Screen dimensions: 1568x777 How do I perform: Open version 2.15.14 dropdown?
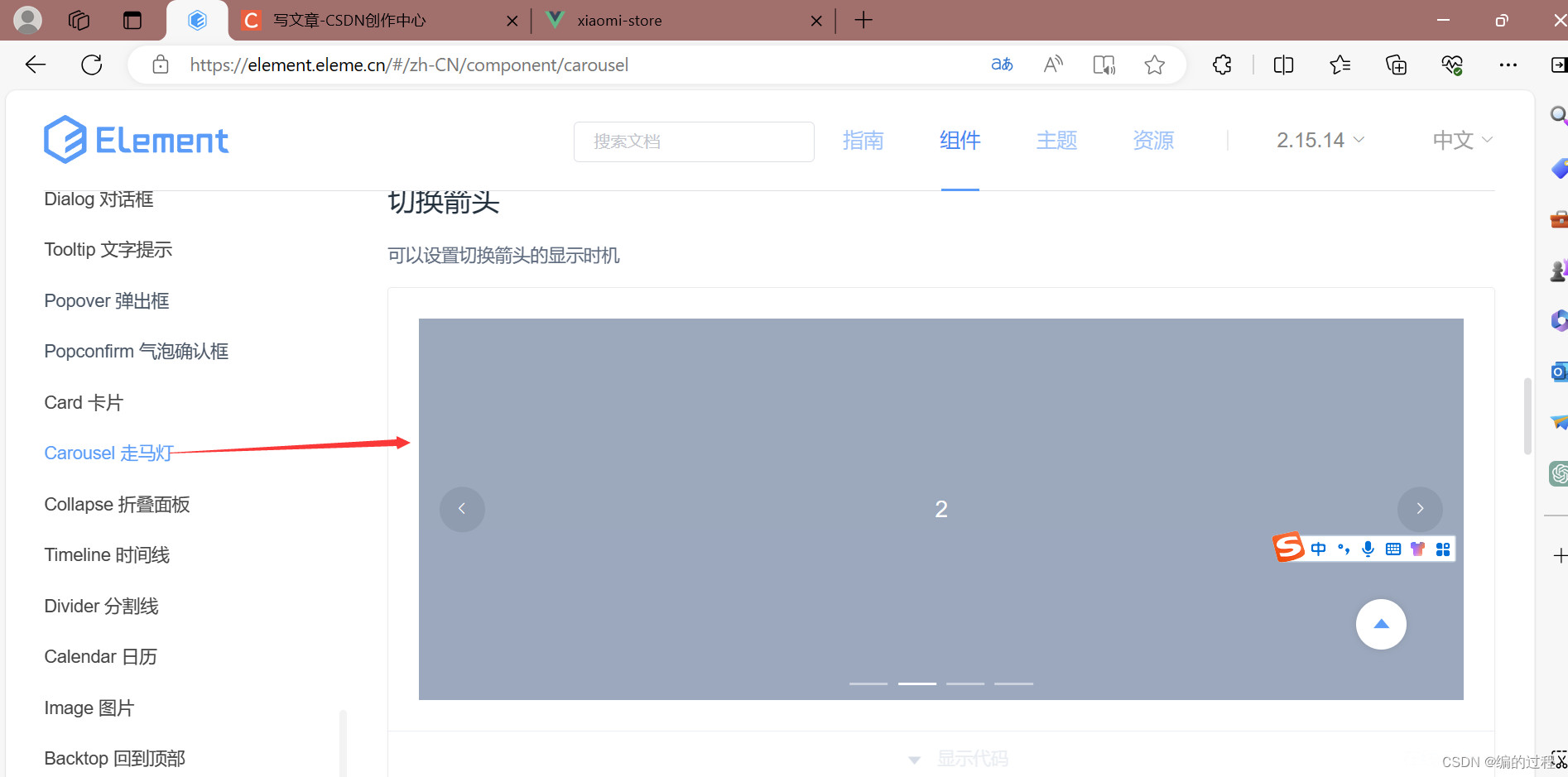(1320, 140)
